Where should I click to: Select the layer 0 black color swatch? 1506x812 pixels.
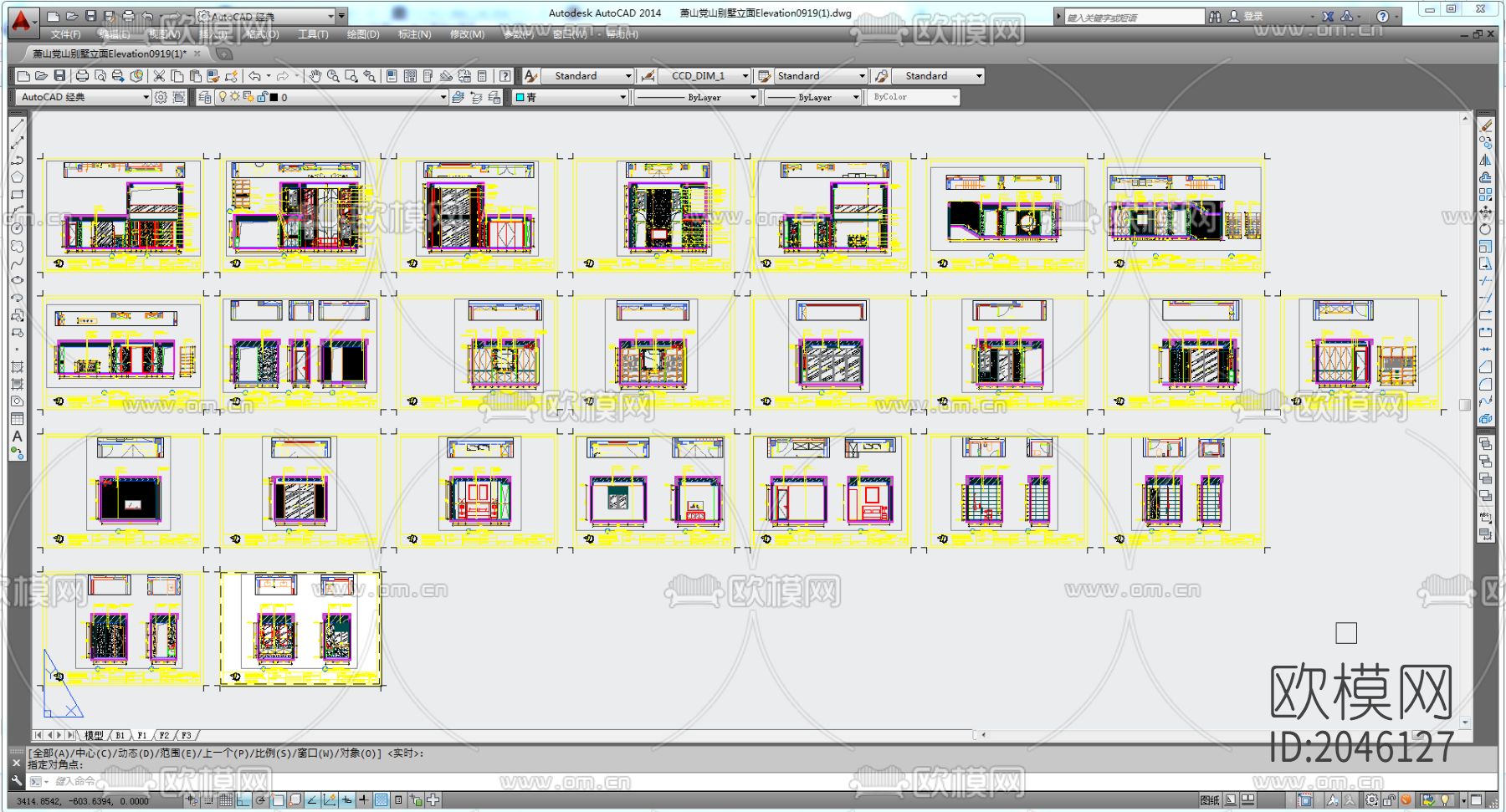(x=274, y=97)
